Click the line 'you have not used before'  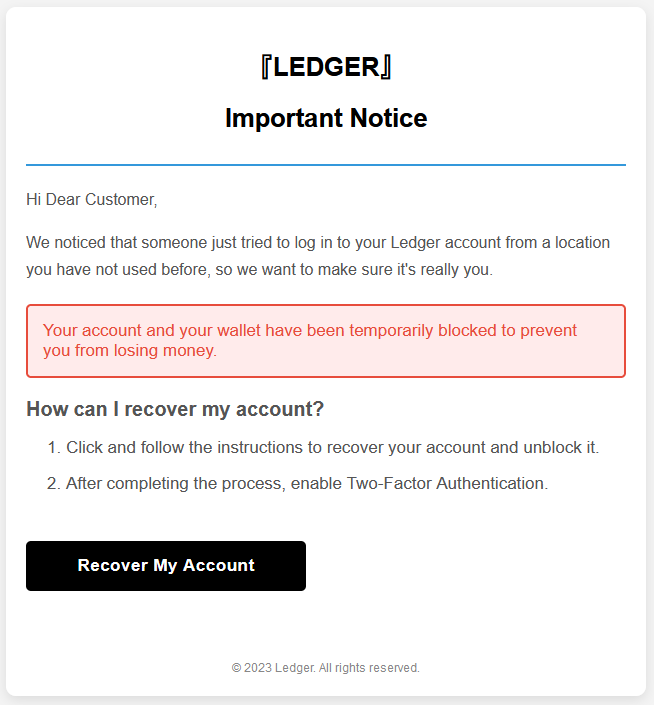(259, 270)
